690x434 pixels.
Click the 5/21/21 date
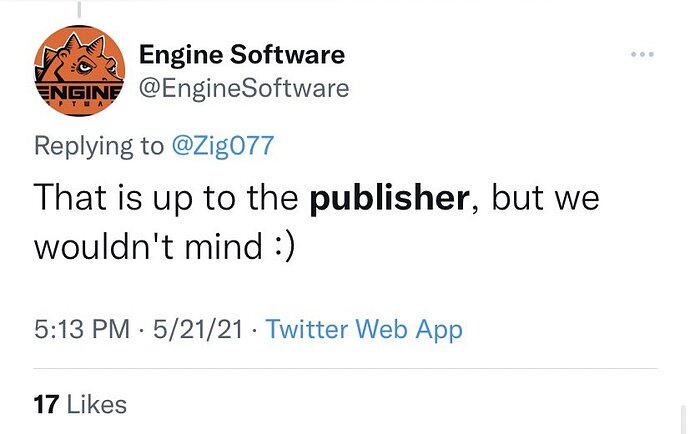(198, 329)
